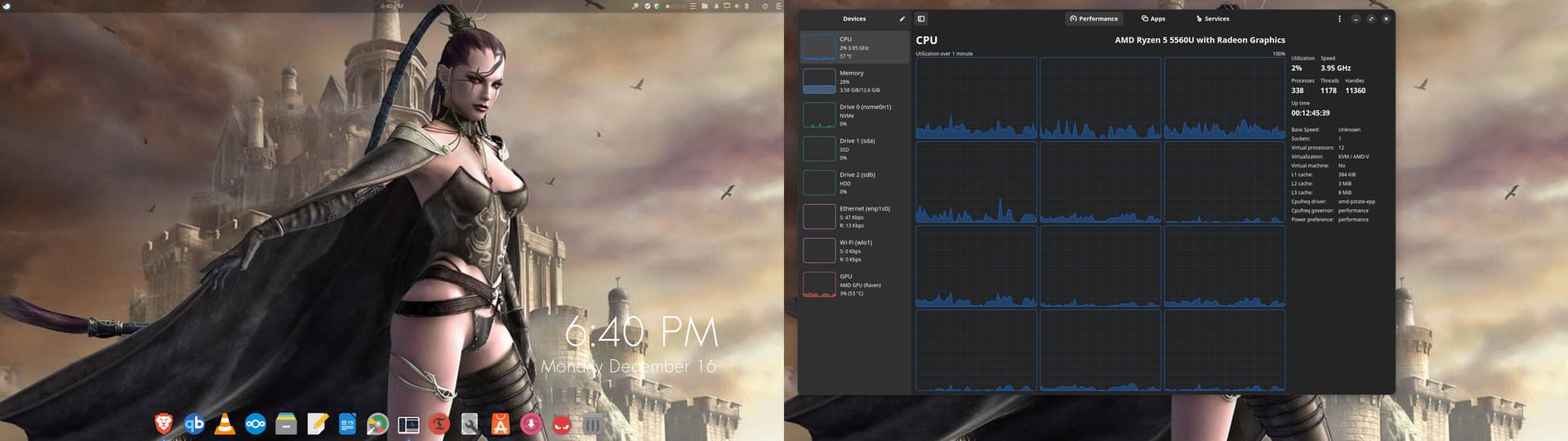Click the AMD Ryzen 5 5560U title text
Viewport: 1568px width, 441px height.
(x=1200, y=40)
